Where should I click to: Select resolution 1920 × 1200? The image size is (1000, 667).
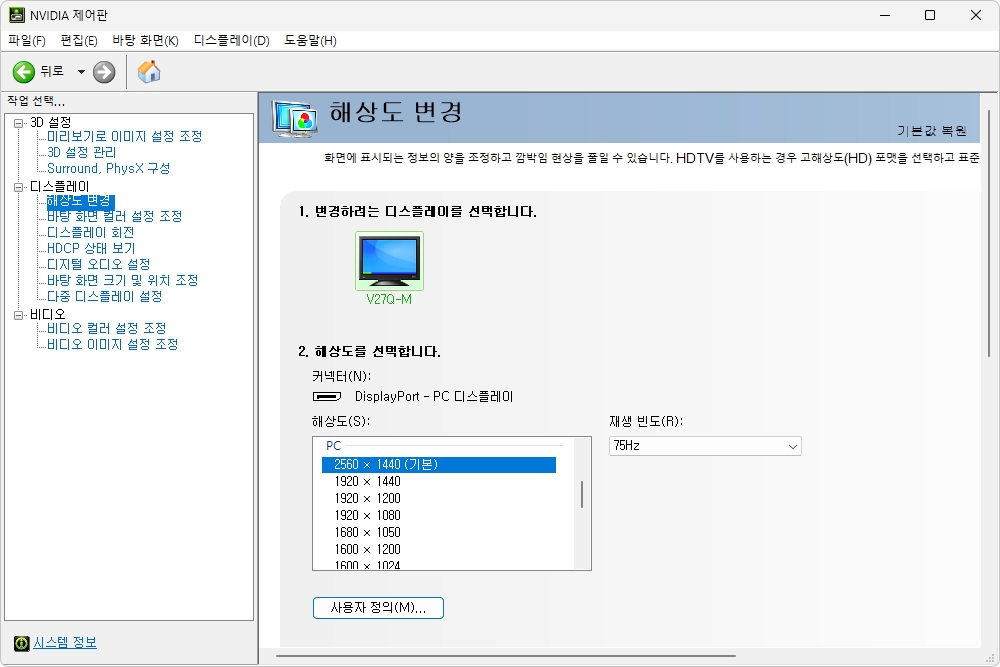click(367, 499)
